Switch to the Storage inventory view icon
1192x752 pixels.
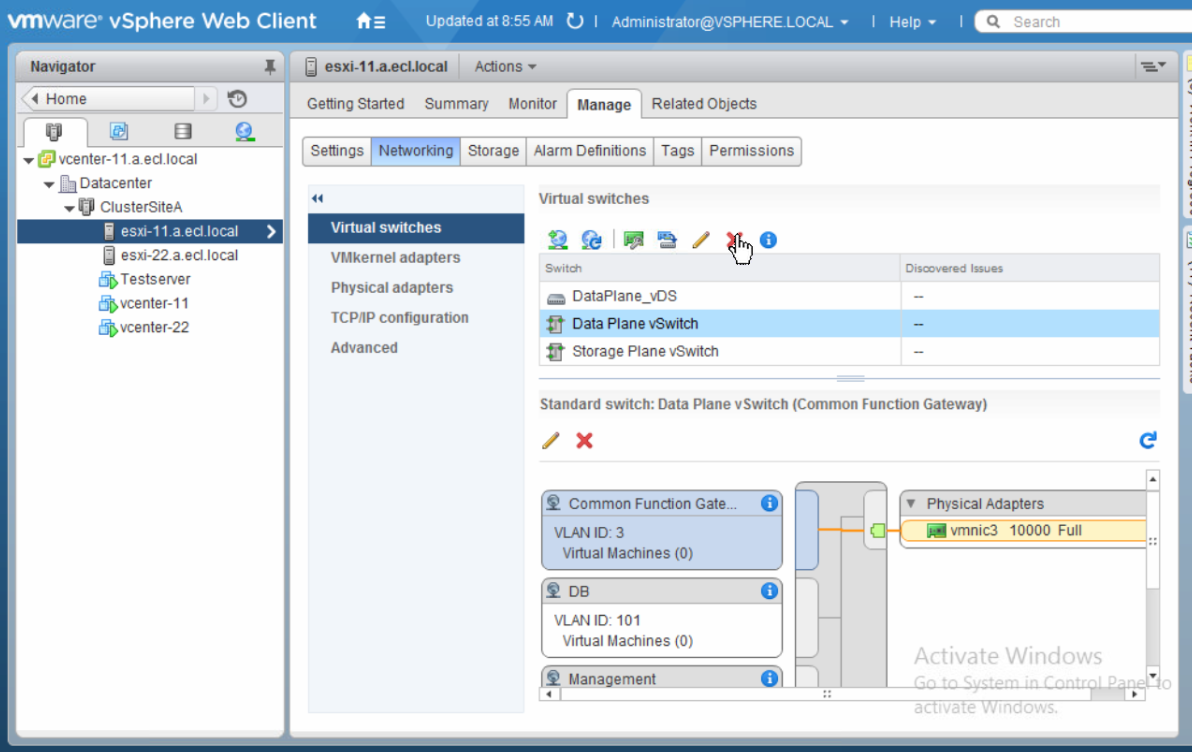click(182, 131)
